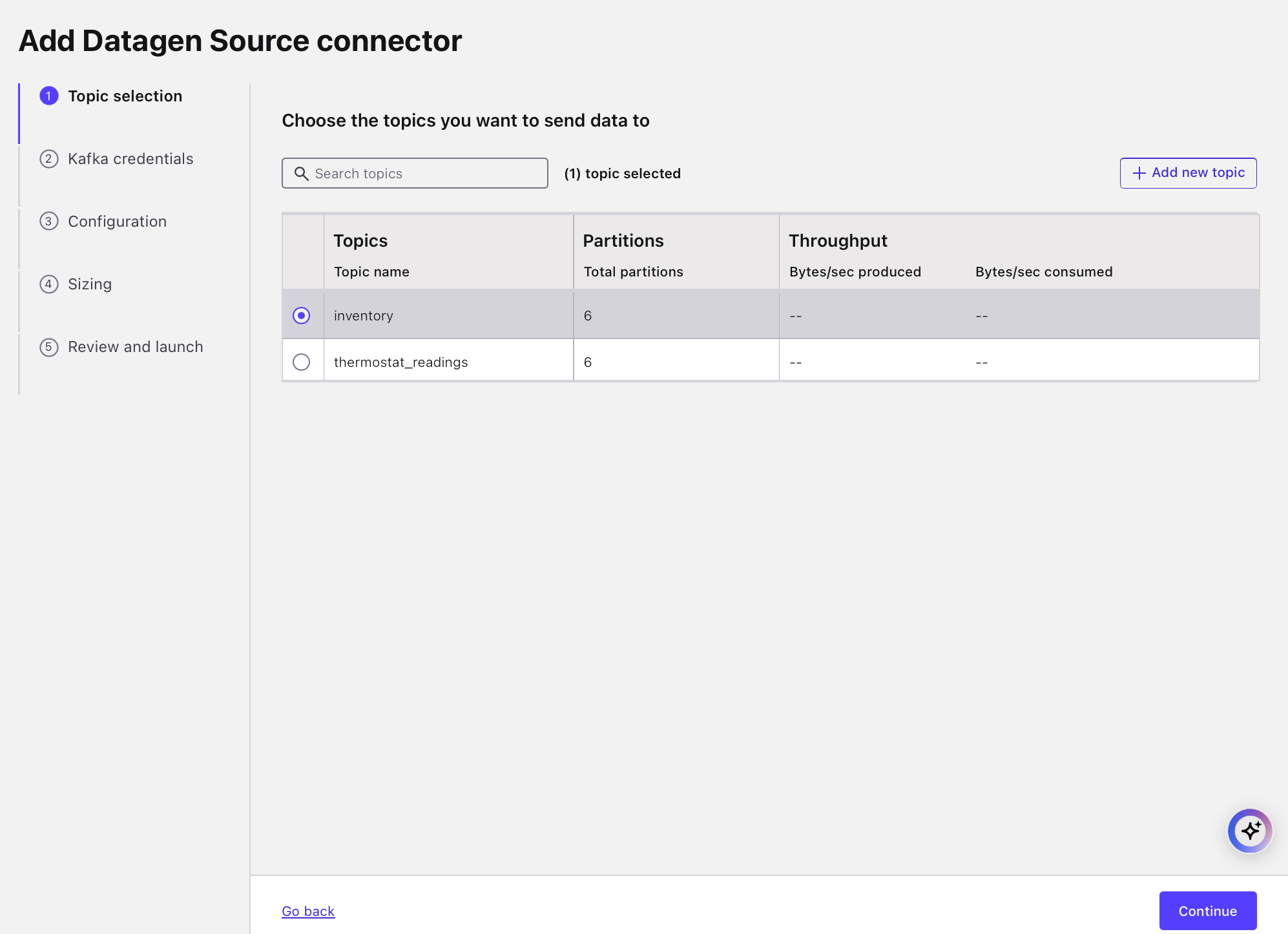1288x934 pixels.
Task: Click the inventory topic row name
Action: tap(363, 316)
